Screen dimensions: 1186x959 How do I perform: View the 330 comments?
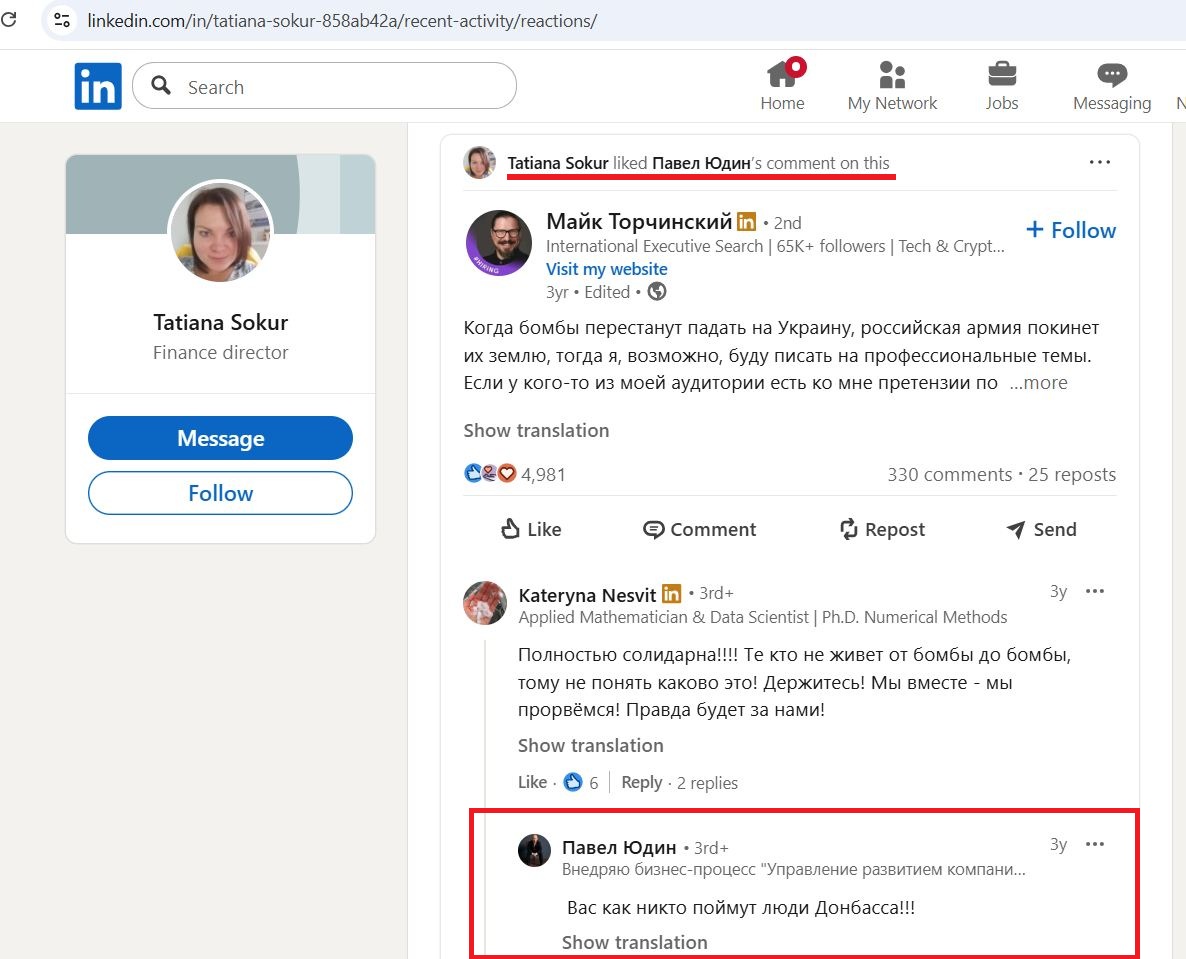[949, 474]
